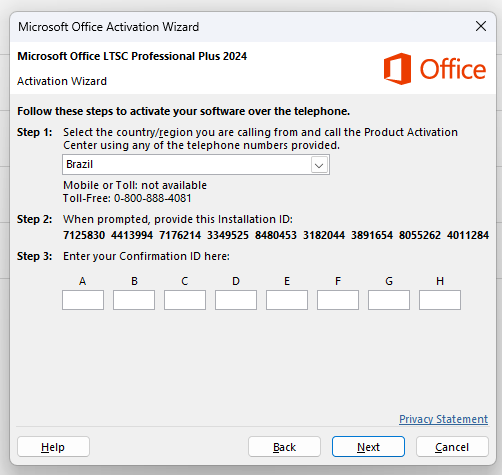Click the 'Activation Wizard' subtitle text

[x=62, y=81]
